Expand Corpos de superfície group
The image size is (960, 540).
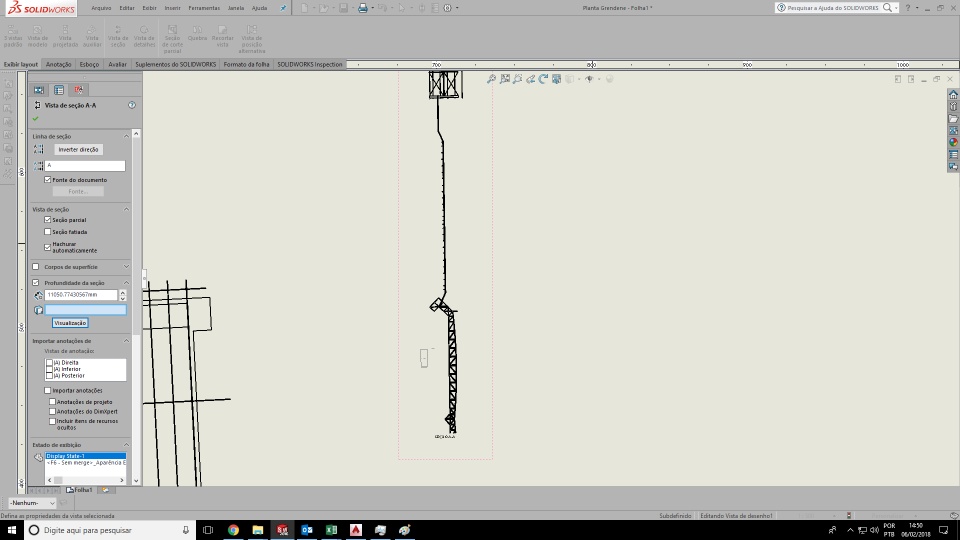point(126,267)
